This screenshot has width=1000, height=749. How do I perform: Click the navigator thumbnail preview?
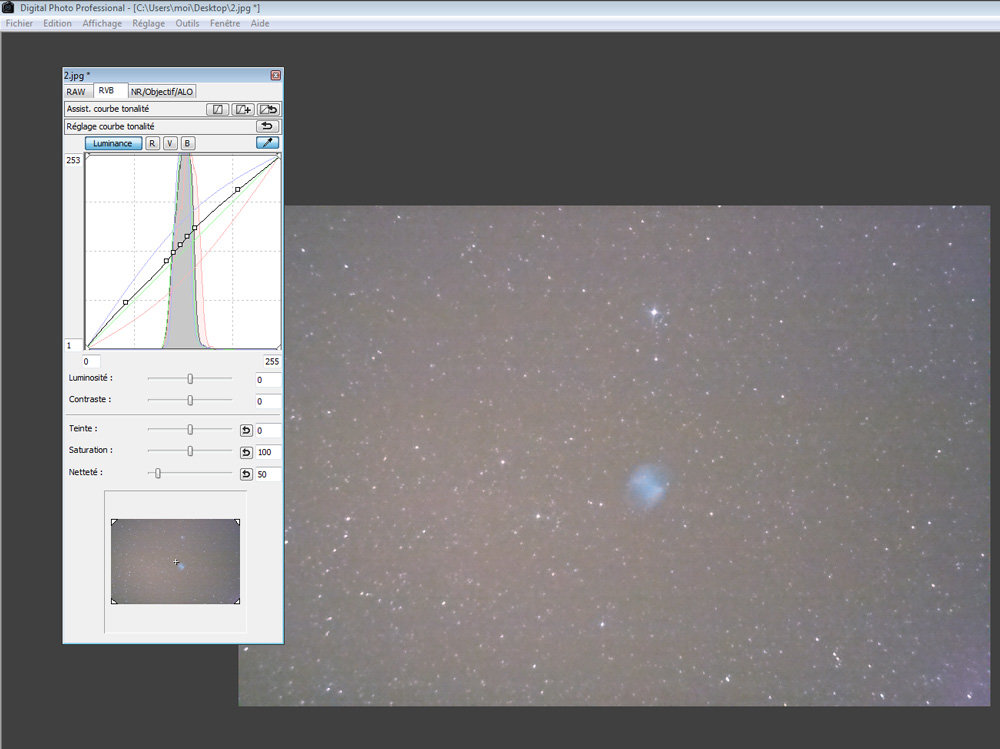[175, 561]
